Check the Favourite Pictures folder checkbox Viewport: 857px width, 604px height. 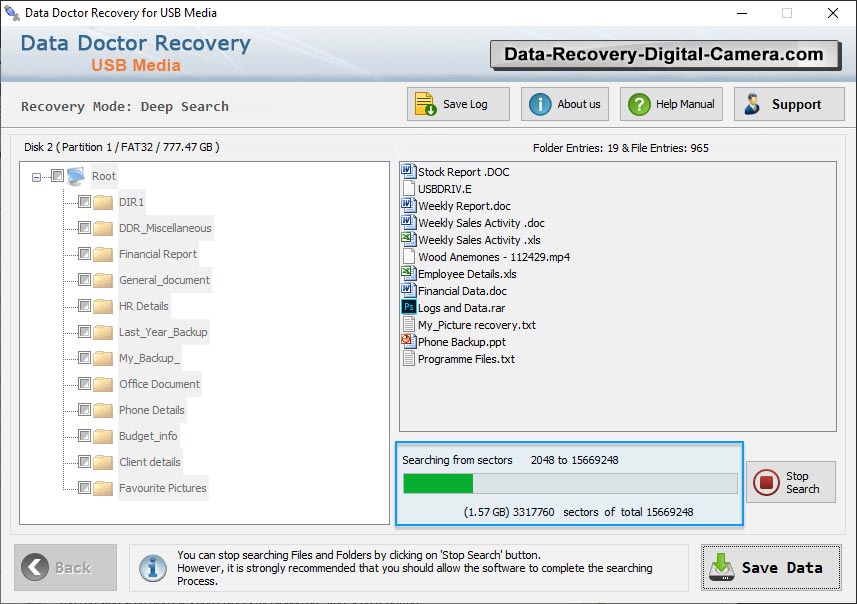(x=84, y=488)
